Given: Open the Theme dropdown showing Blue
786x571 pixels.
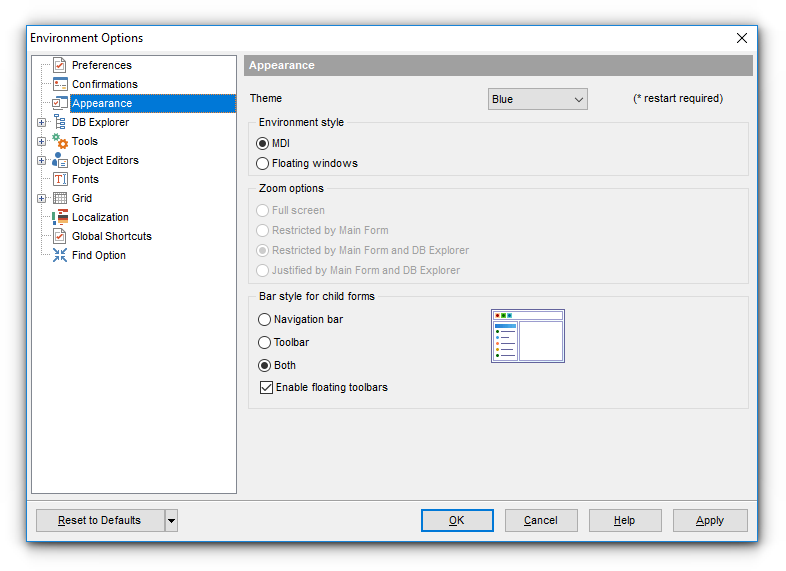Looking at the screenshot, I should pos(537,99).
